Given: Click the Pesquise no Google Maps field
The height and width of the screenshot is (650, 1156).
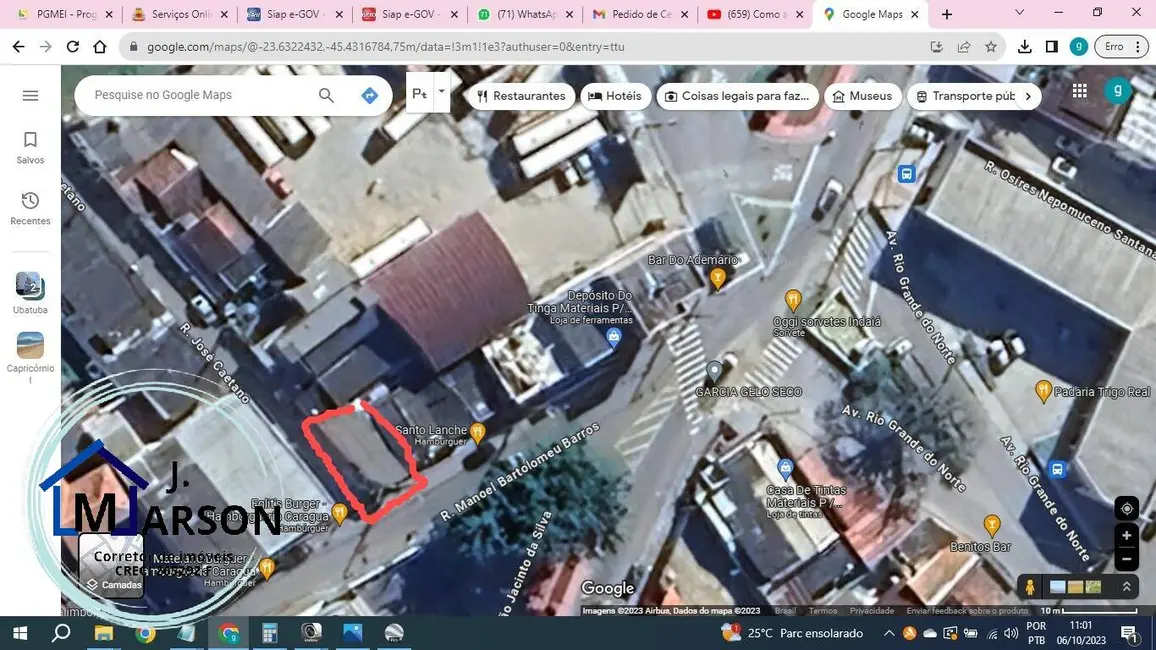Looking at the screenshot, I should click(x=200, y=96).
